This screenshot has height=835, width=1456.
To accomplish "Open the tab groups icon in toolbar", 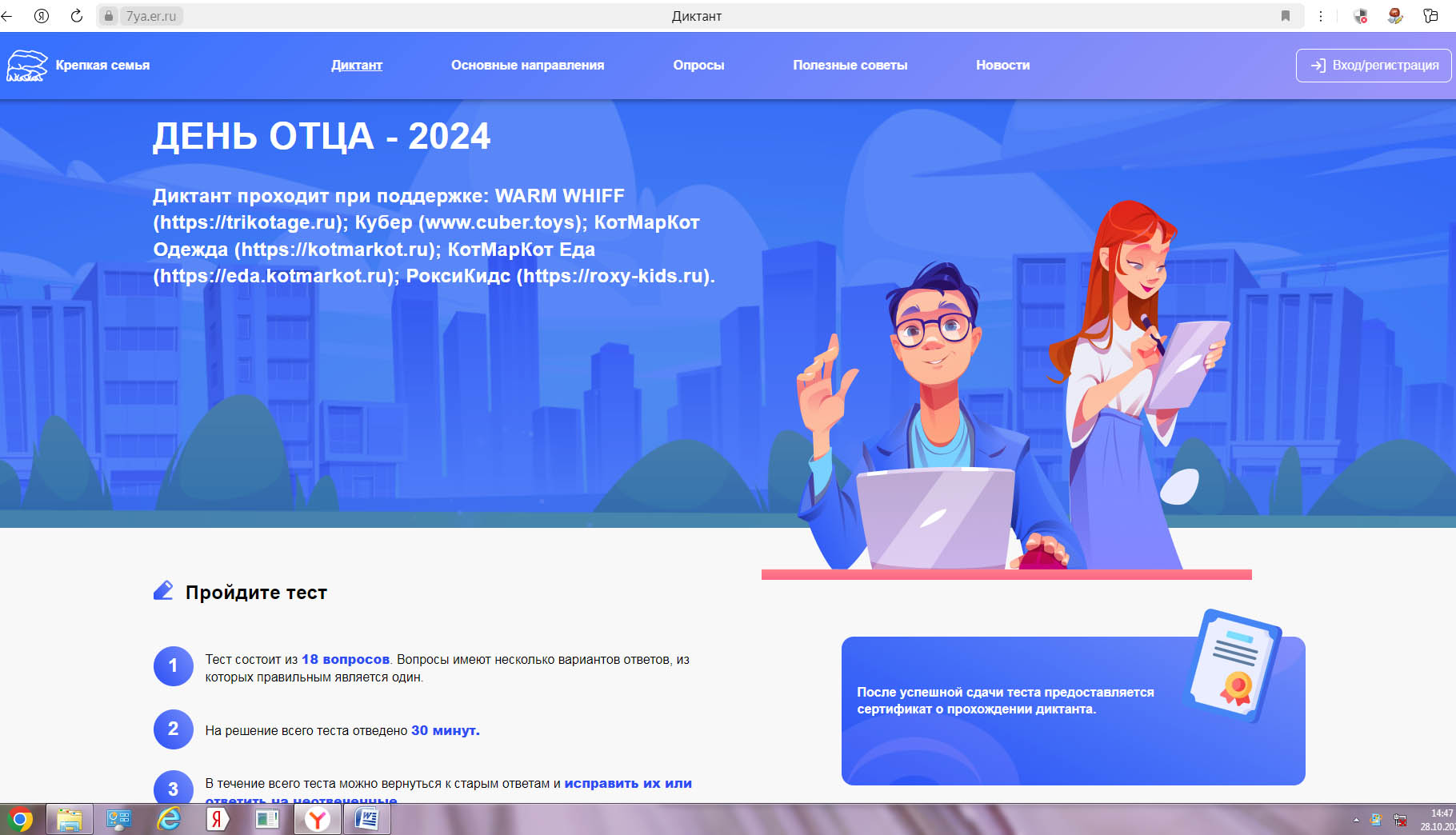I will click(1430, 16).
